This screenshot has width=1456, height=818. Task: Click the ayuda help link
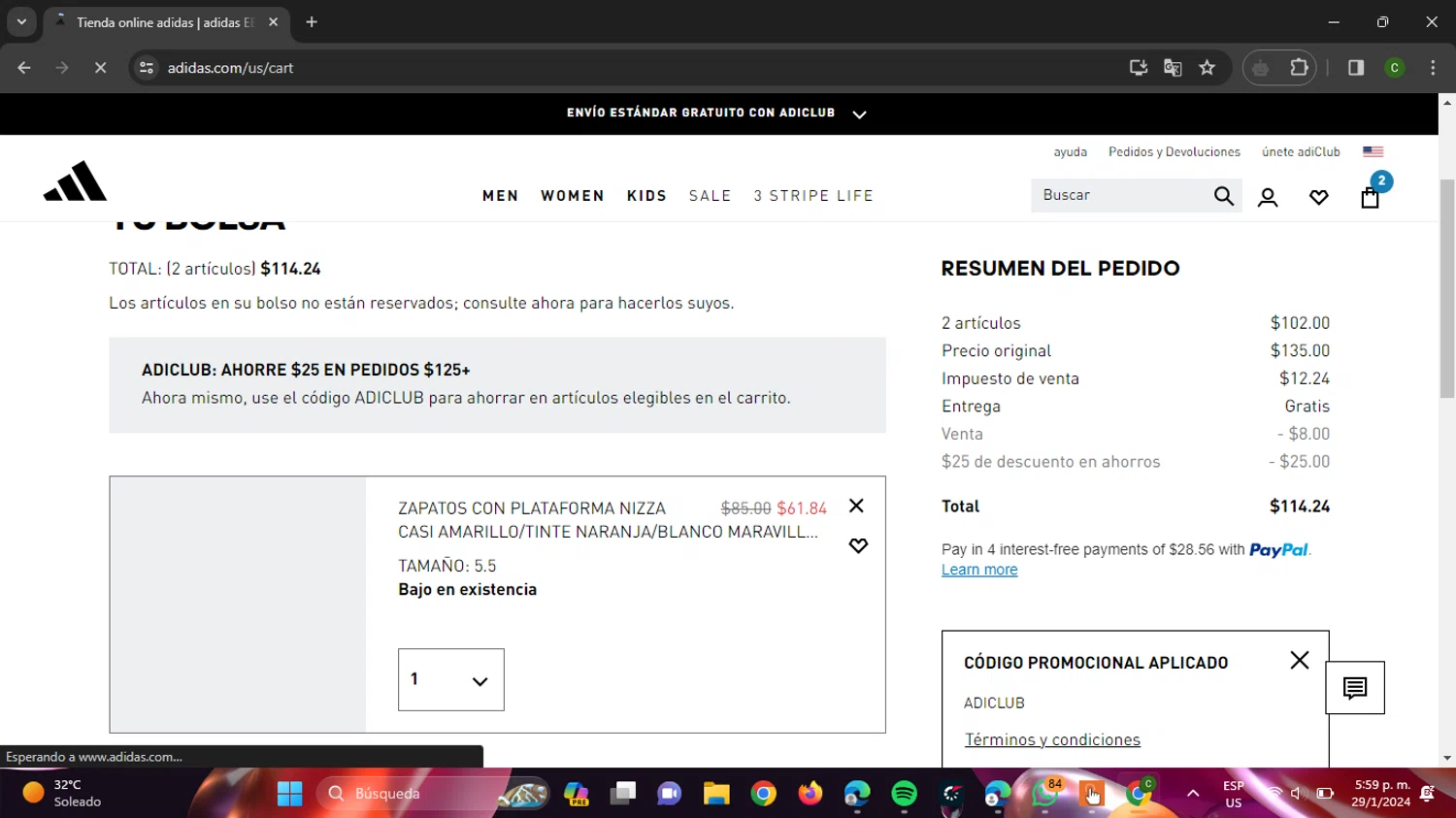pos(1071,152)
